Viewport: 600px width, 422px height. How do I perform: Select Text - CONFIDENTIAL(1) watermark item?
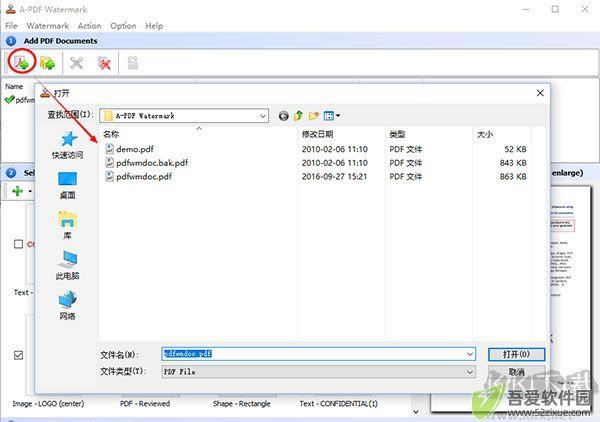point(338,403)
